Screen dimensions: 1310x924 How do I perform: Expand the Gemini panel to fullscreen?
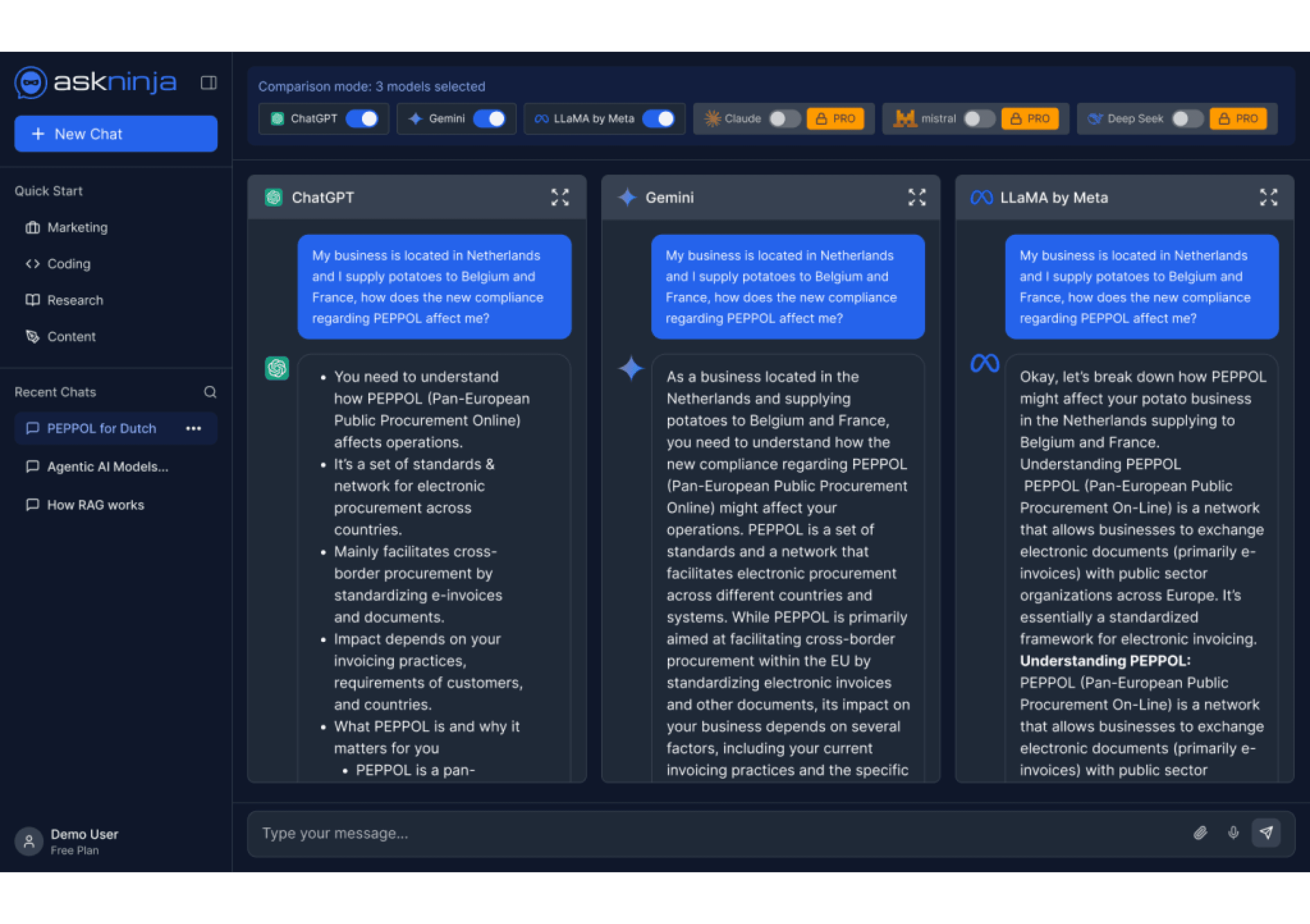pyautogui.click(x=917, y=198)
